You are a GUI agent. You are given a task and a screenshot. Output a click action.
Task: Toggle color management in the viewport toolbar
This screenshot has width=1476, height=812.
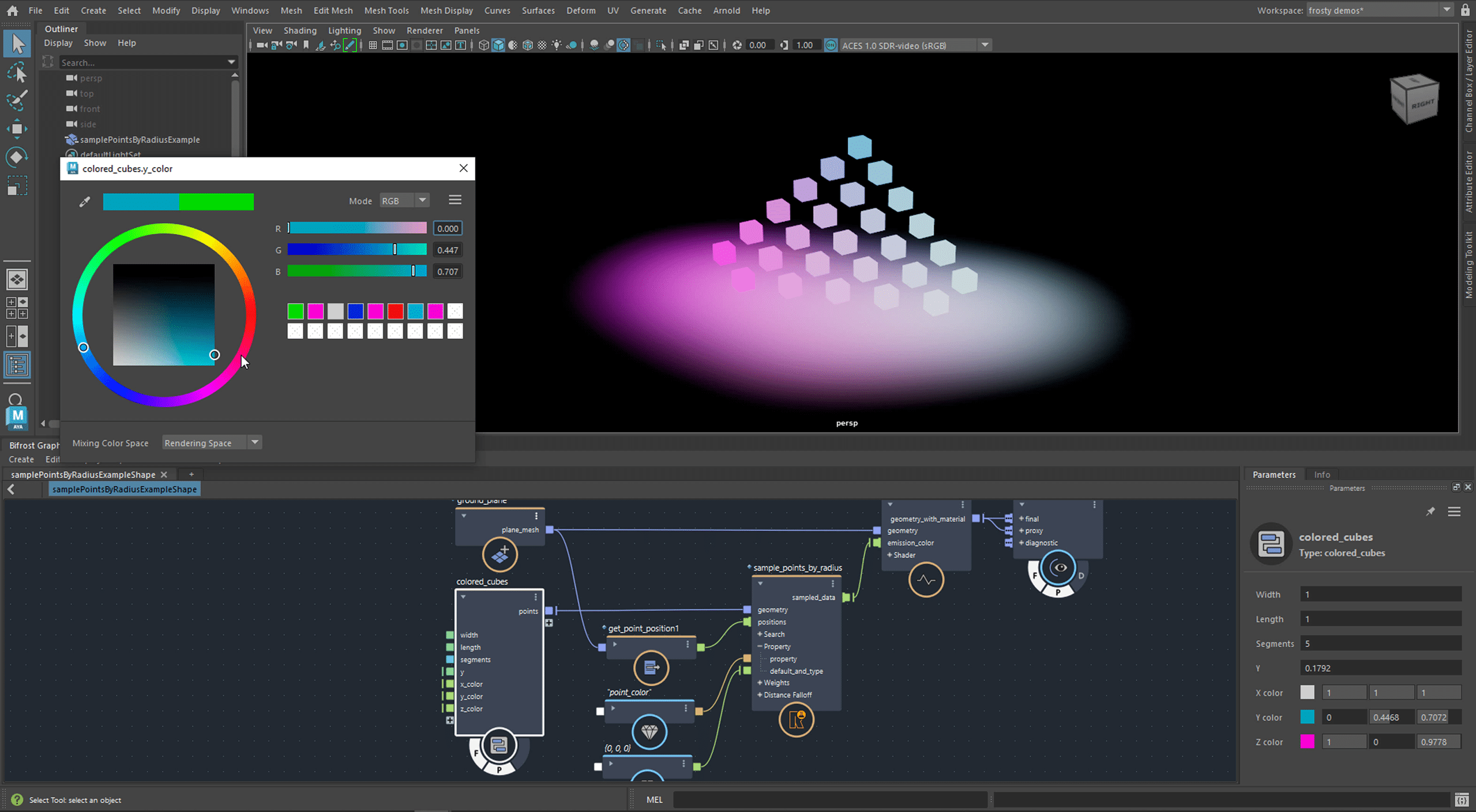click(x=831, y=46)
